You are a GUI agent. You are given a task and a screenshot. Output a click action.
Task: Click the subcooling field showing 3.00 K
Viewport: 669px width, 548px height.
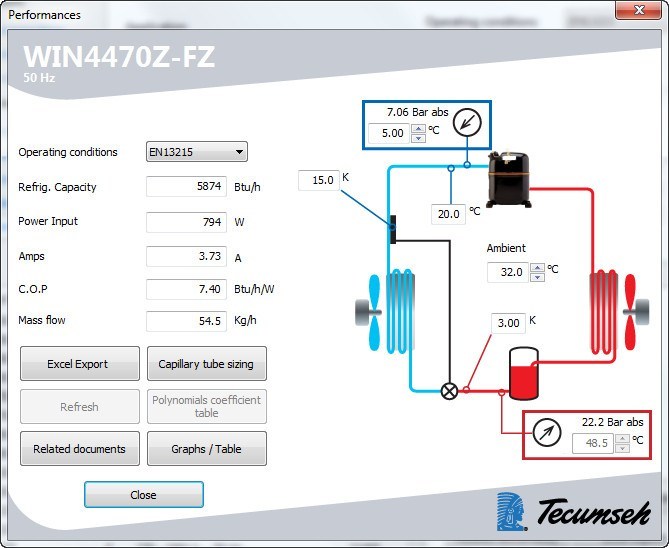pyautogui.click(x=508, y=323)
